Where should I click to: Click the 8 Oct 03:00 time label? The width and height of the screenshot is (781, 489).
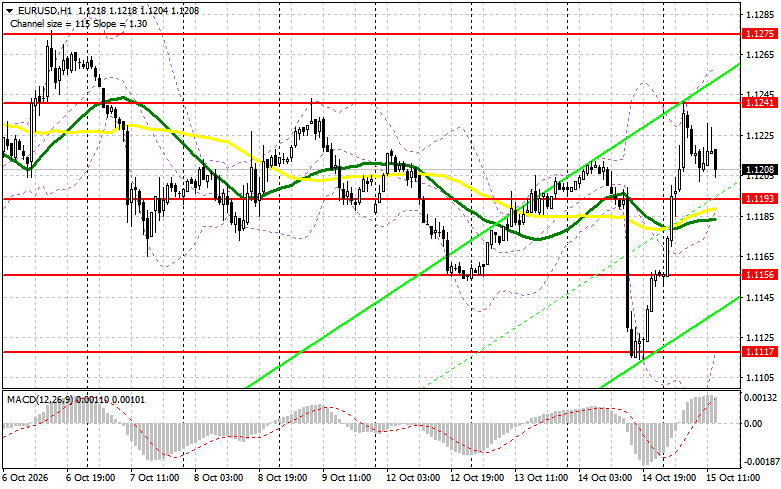219,478
